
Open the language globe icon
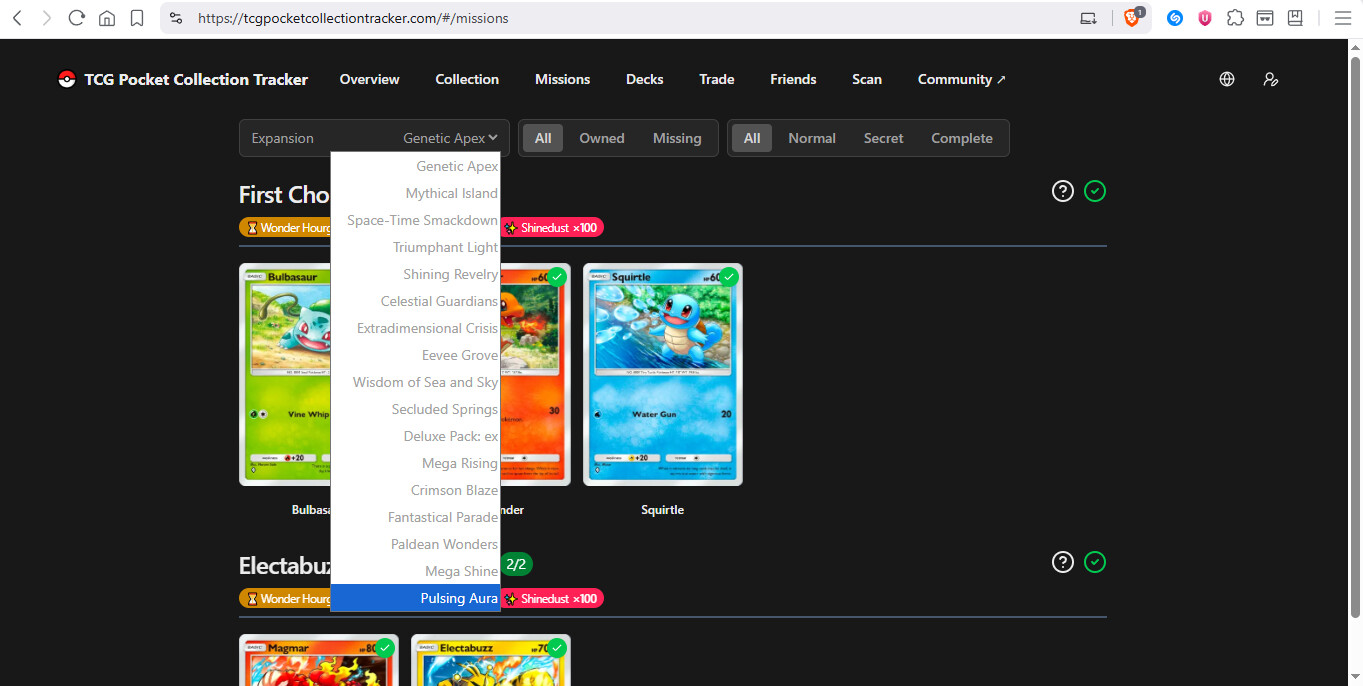pos(1227,79)
